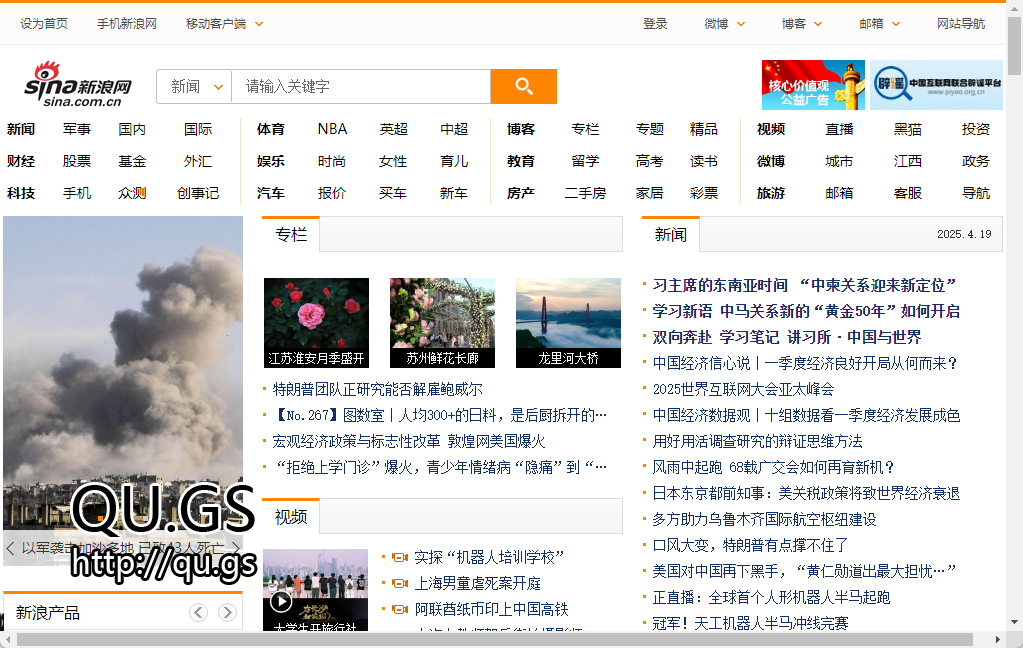Image resolution: width=1023 pixels, height=648 pixels.
Task: Go to 军事 channel
Action: (76, 129)
